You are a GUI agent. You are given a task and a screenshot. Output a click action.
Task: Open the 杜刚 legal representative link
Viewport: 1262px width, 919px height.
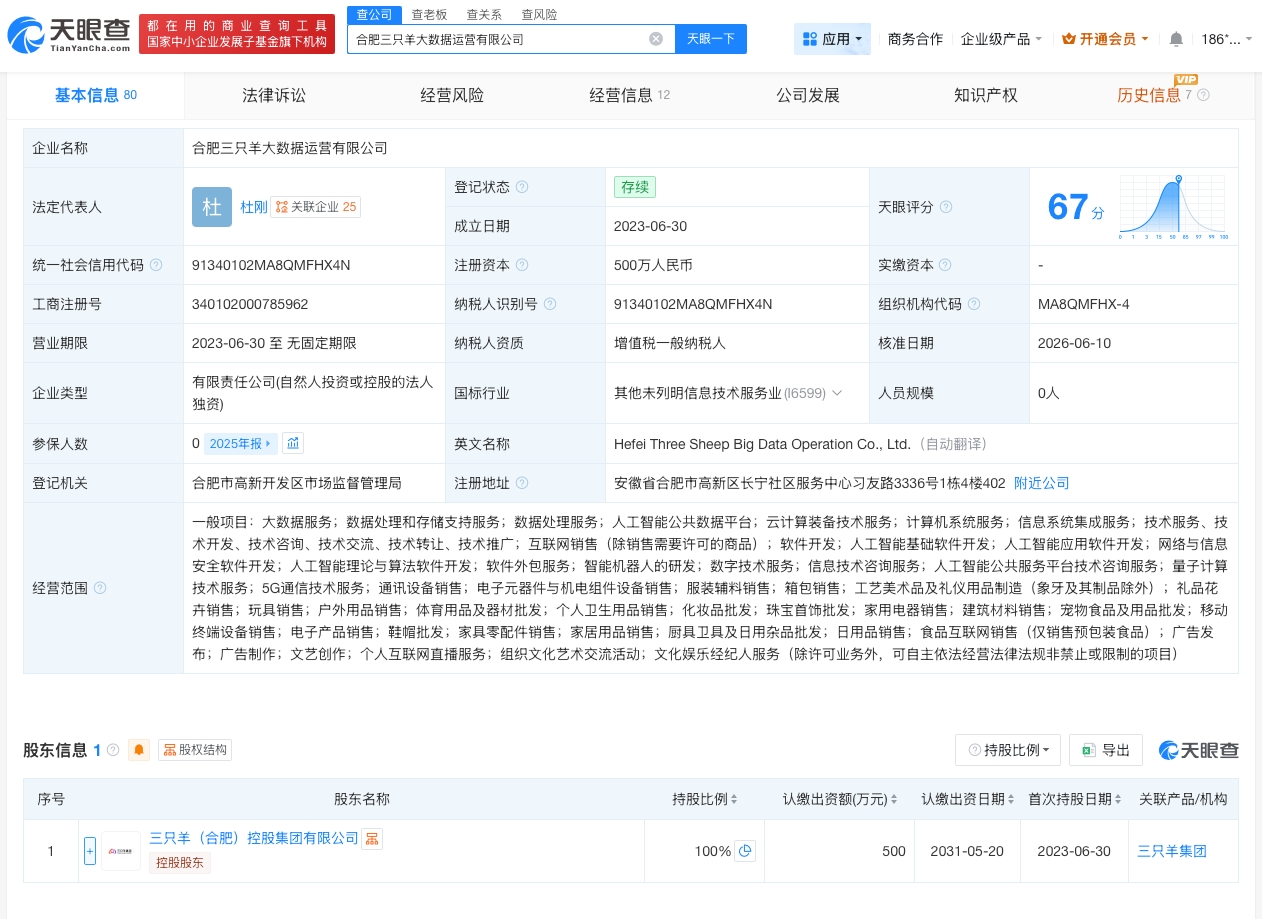[253, 207]
